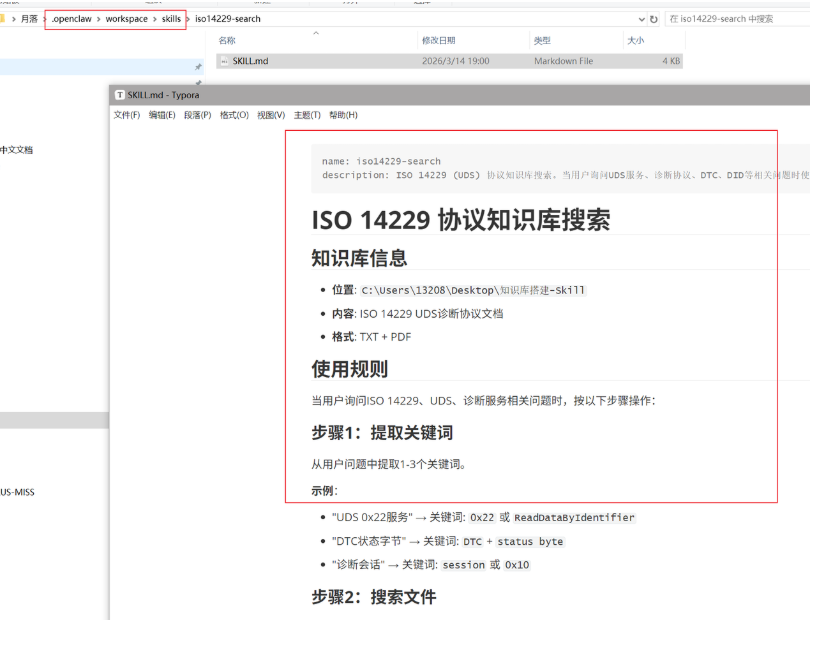Navigate to skills in the address bar
829x646 pixels.
171,19
